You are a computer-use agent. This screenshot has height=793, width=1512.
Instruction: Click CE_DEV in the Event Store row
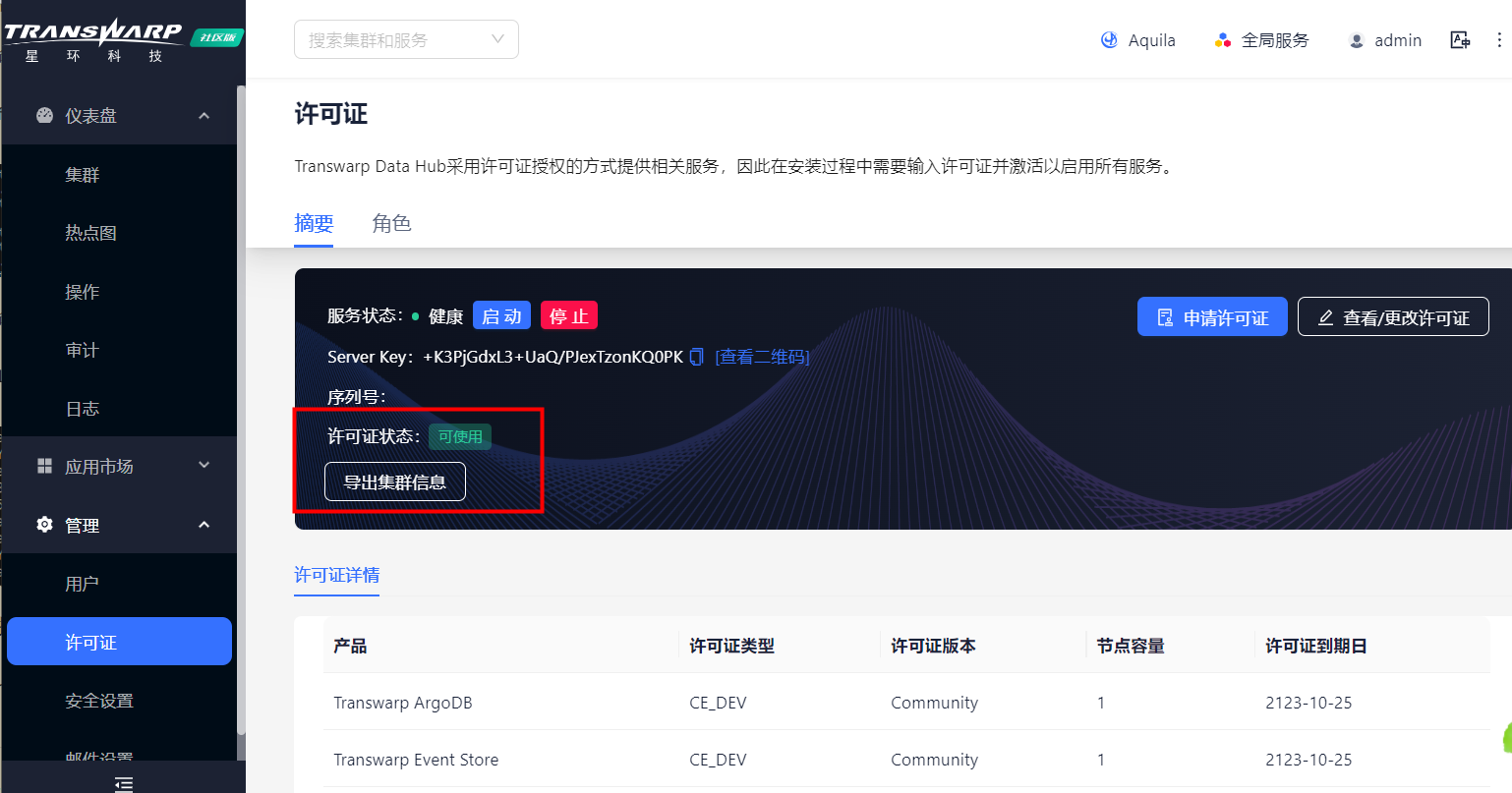pos(718,760)
